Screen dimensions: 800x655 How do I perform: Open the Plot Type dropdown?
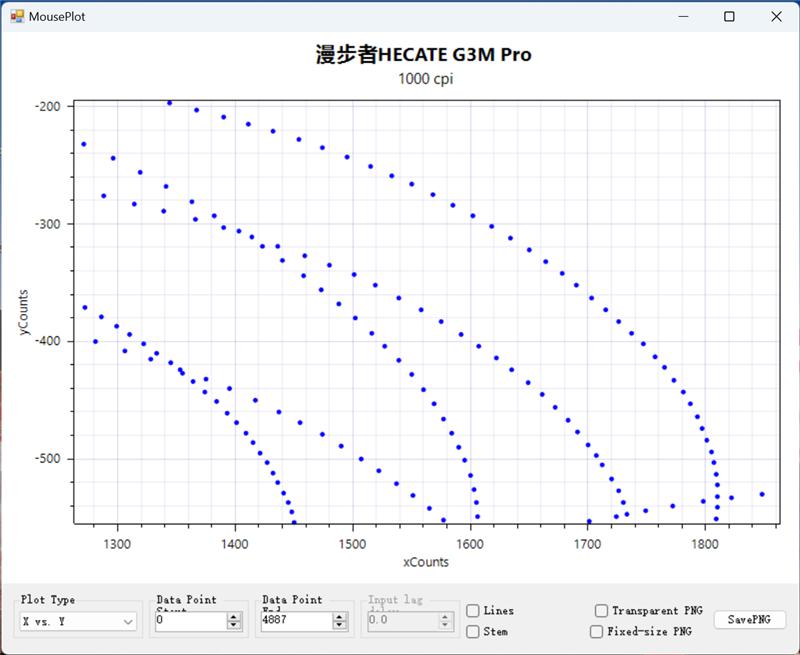[x=79, y=622]
